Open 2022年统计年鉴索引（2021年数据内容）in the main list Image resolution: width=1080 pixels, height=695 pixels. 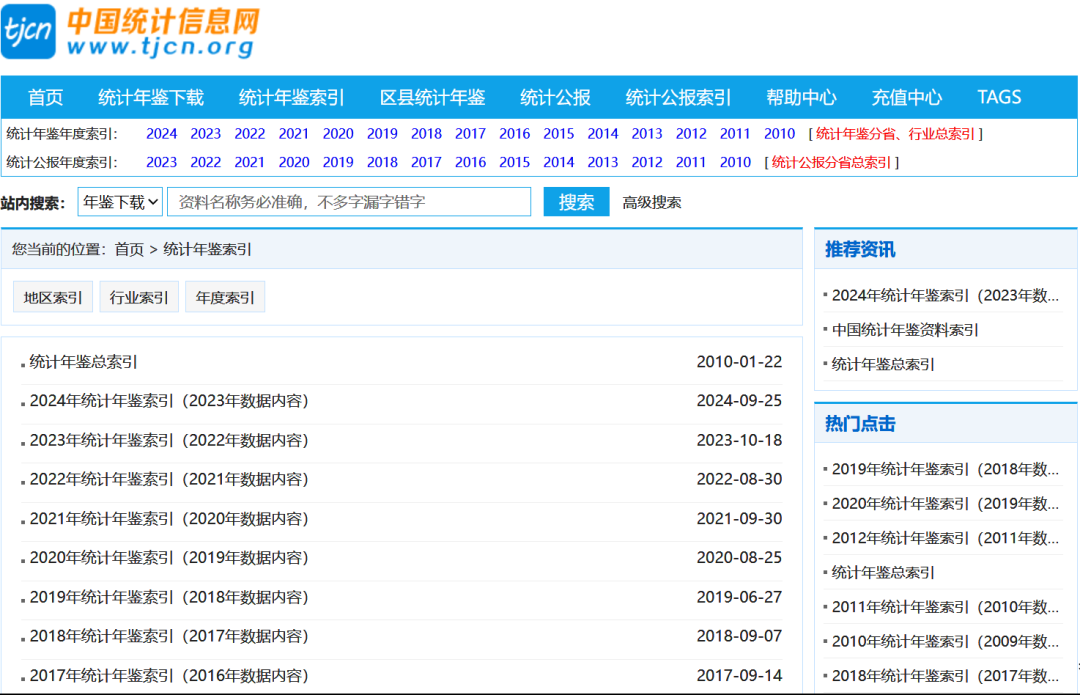(x=169, y=479)
